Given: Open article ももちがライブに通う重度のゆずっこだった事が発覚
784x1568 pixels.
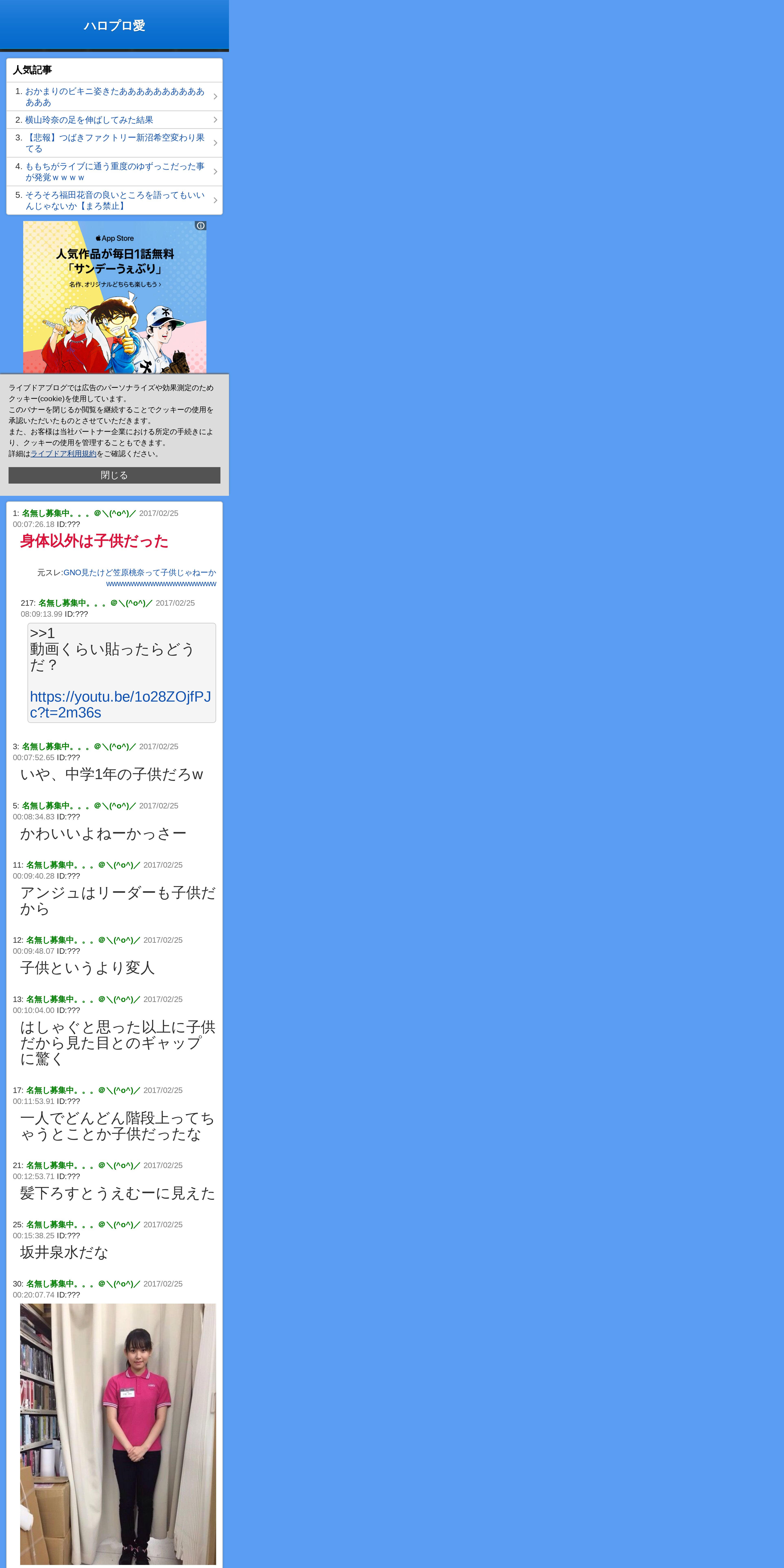Looking at the screenshot, I should [x=114, y=172].
